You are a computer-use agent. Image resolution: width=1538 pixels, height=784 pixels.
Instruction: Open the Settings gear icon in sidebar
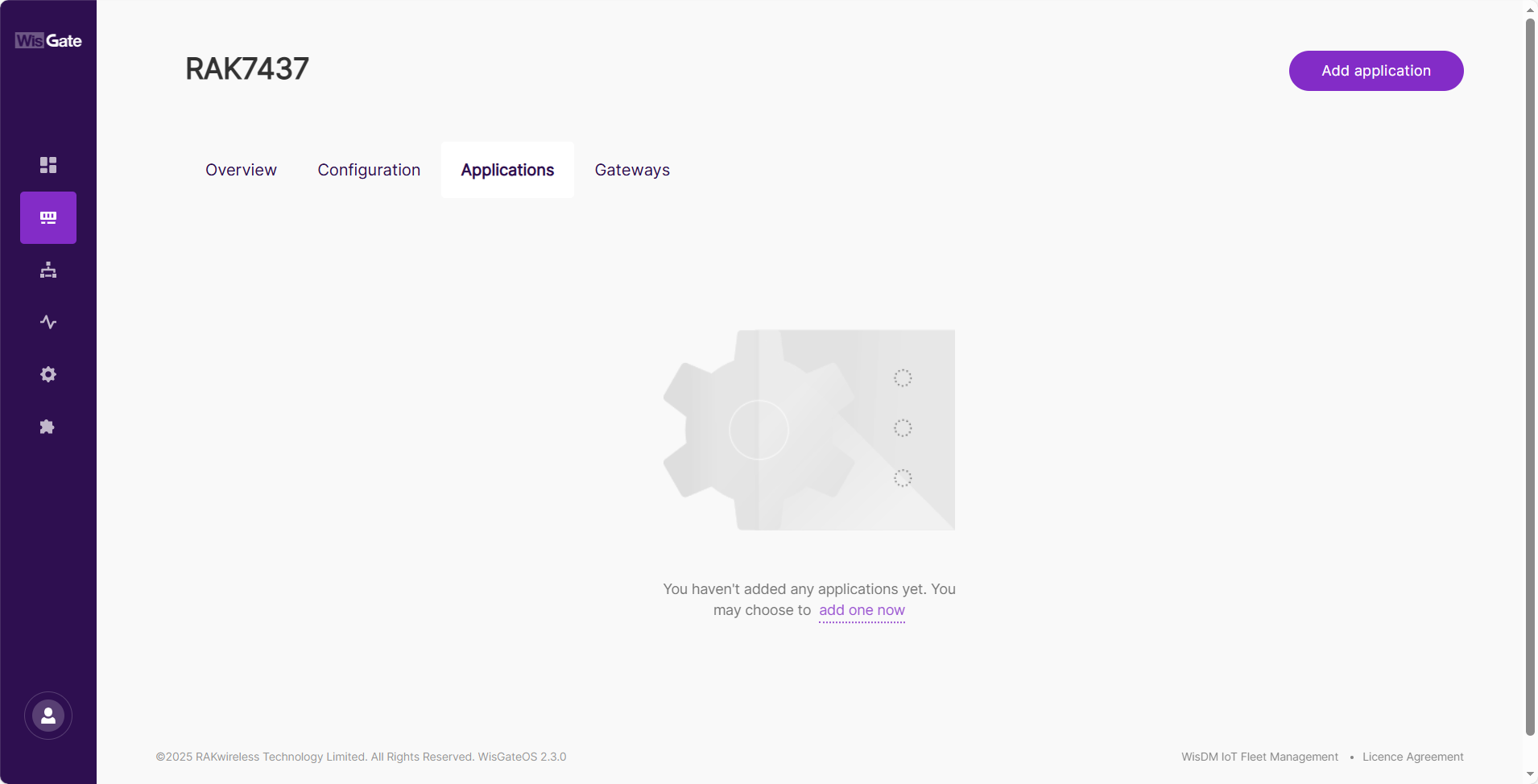coord(48,373)
